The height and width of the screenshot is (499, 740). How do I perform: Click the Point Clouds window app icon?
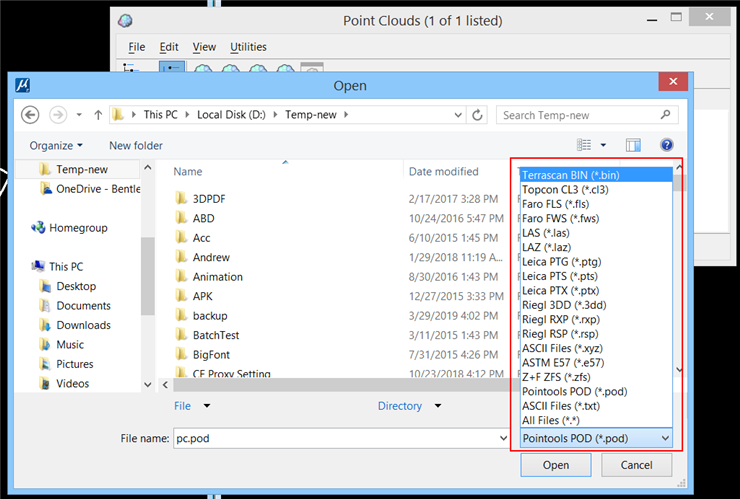[x=125, y=20]
